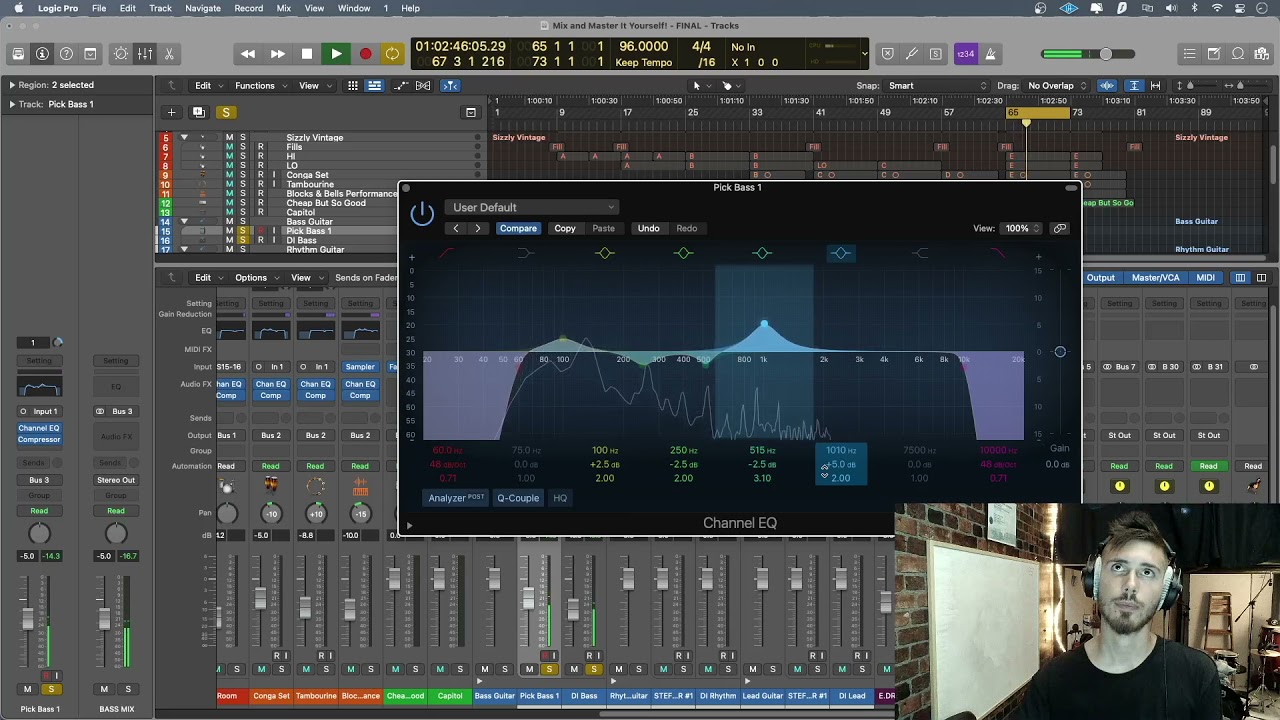Click the Tuner button in control bar
This screenshot has height=720, width=1280.
(x=911, y=54)
